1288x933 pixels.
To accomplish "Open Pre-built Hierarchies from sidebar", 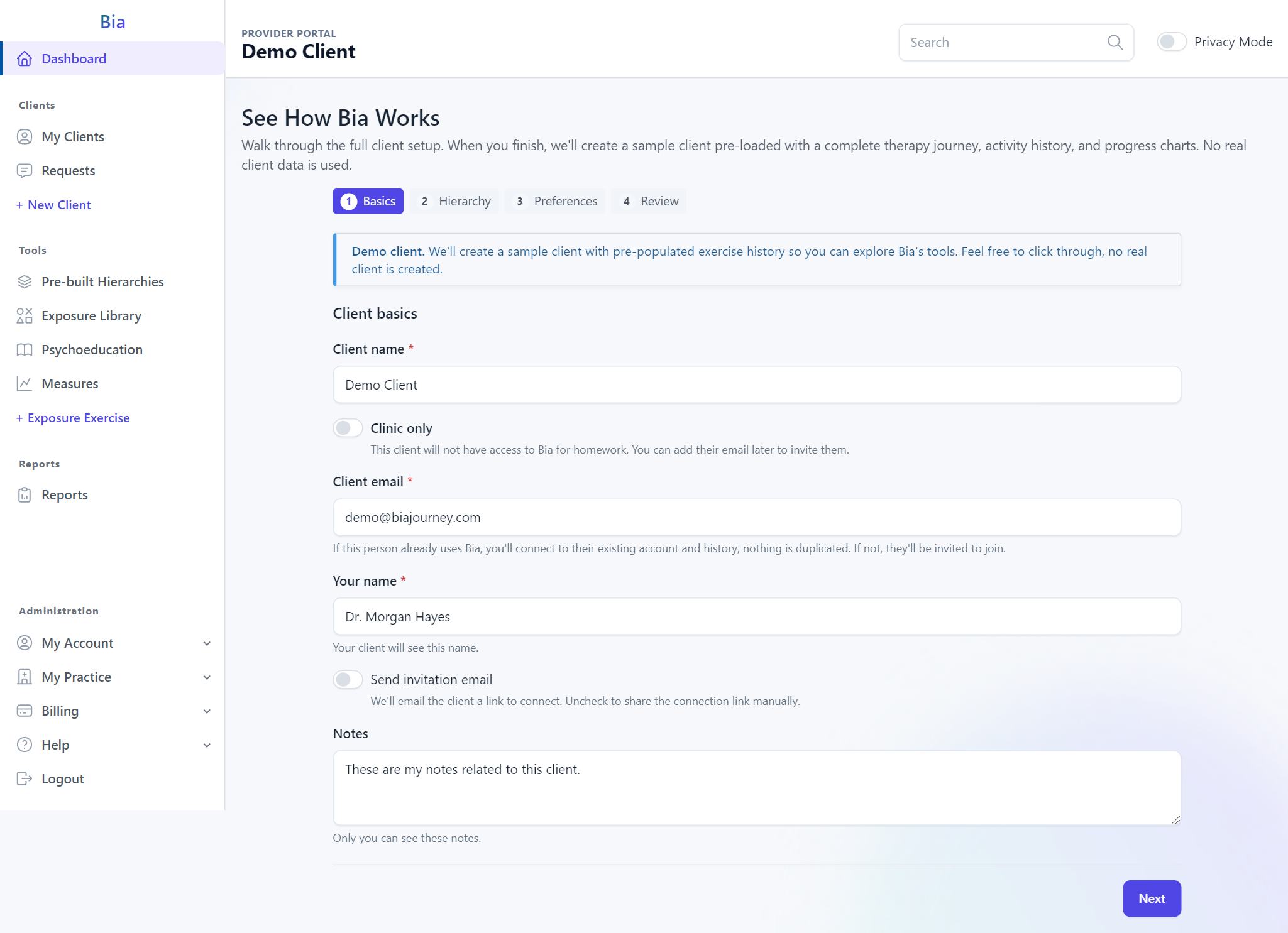I will click(113, 281).
